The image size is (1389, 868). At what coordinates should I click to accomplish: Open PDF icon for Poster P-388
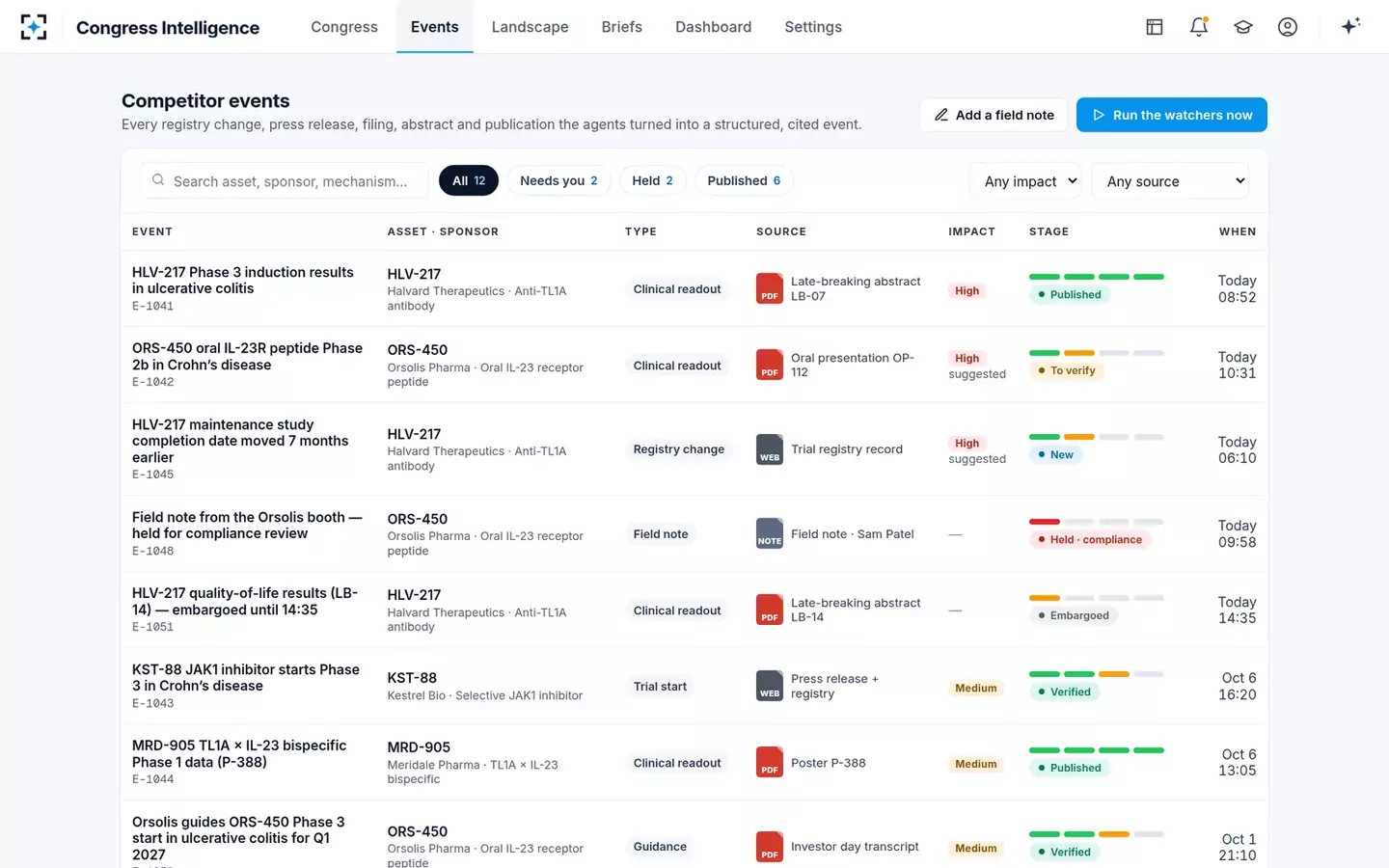(x=769, y=762)
